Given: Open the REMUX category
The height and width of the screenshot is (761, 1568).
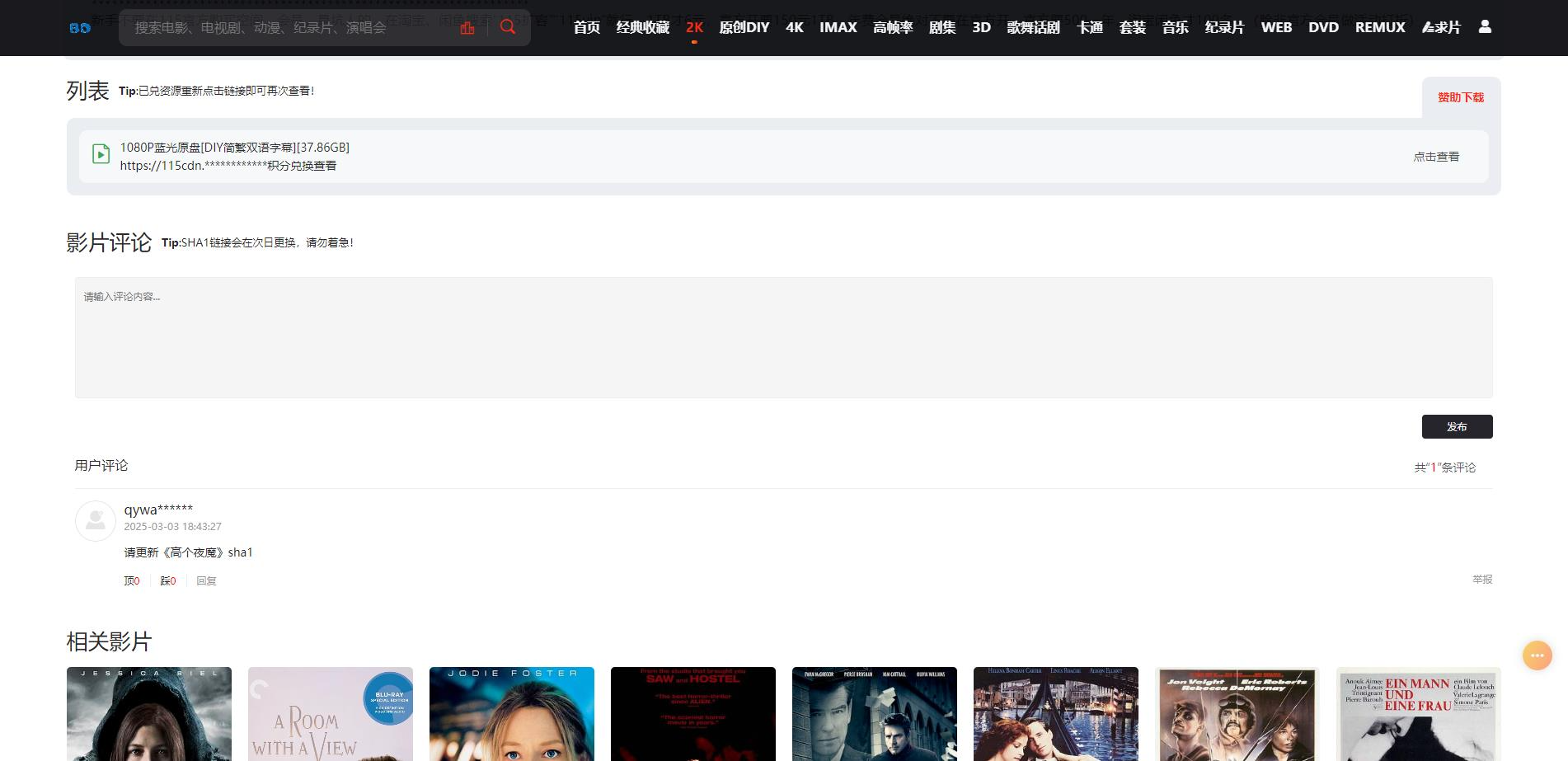Looking at the screenshot, I should [1380, 27].
